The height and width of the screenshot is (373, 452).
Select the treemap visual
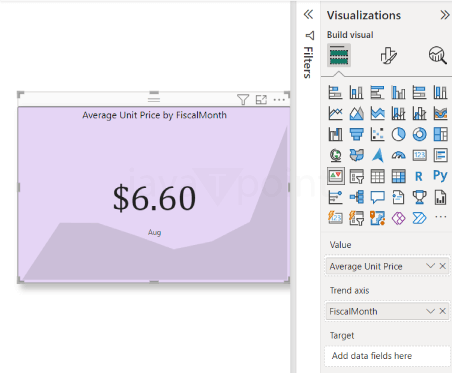point(440,134)
